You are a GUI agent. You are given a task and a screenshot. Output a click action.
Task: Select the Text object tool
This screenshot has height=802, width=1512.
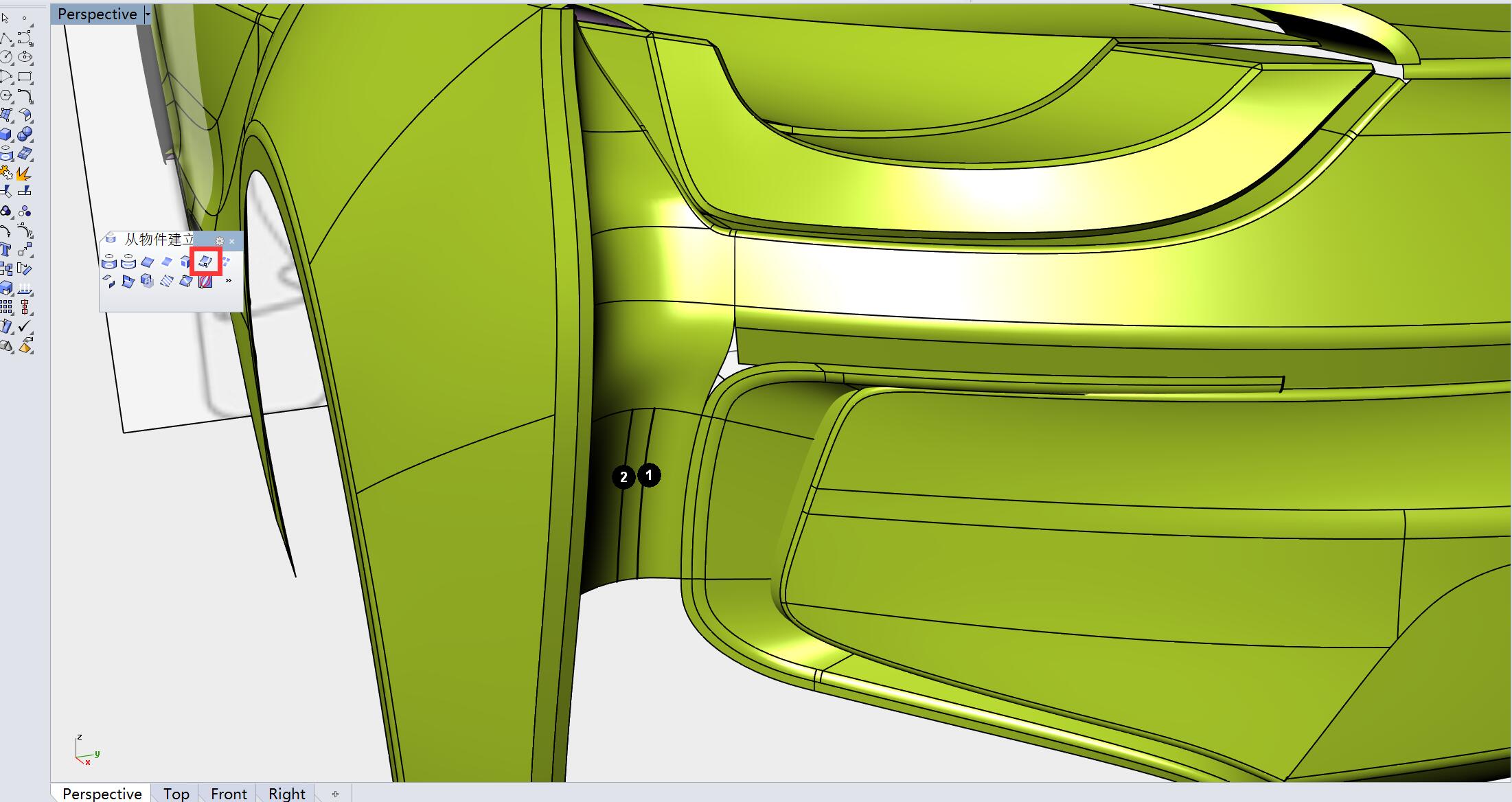point(6,250)
